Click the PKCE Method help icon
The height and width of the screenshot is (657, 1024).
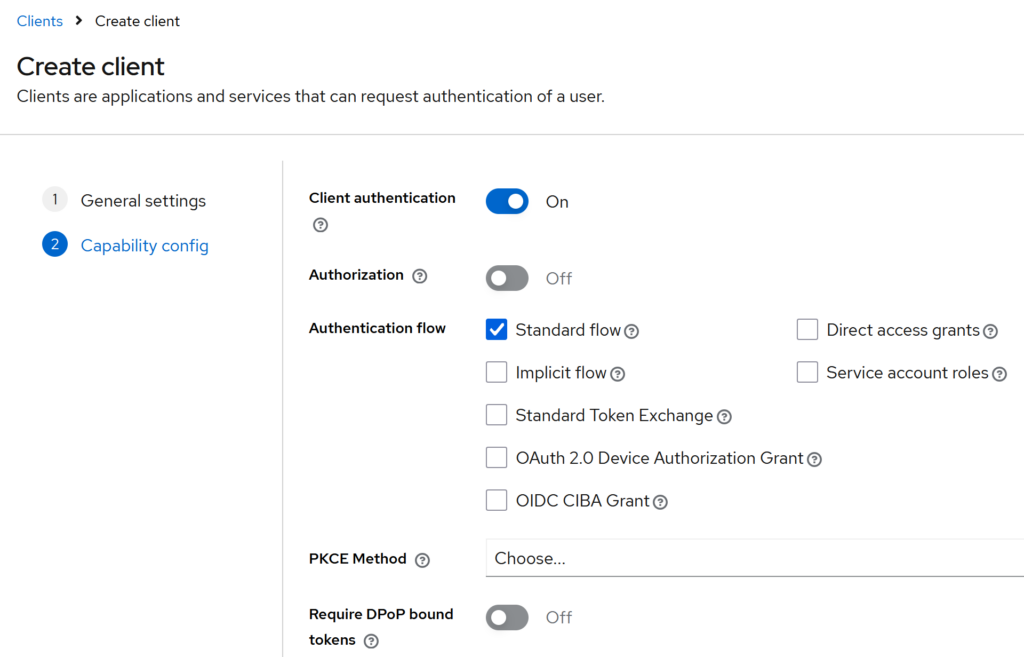coord(422,560)
